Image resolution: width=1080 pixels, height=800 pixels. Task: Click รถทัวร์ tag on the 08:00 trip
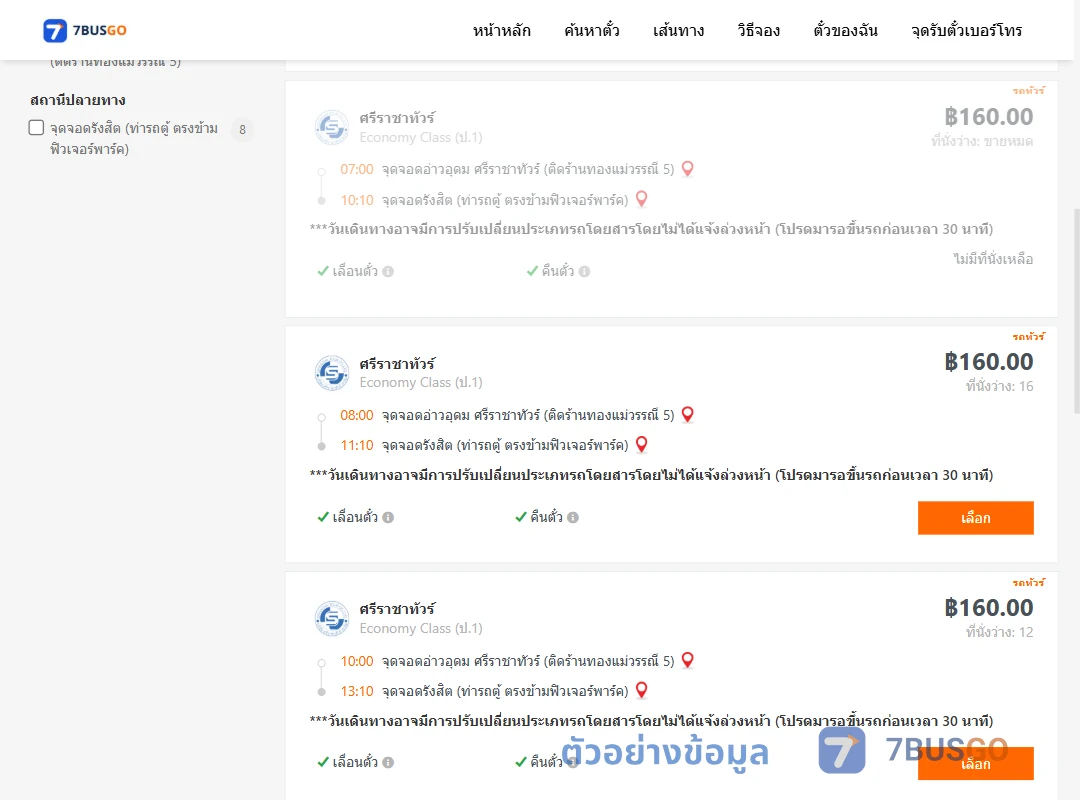(1028, 336)
